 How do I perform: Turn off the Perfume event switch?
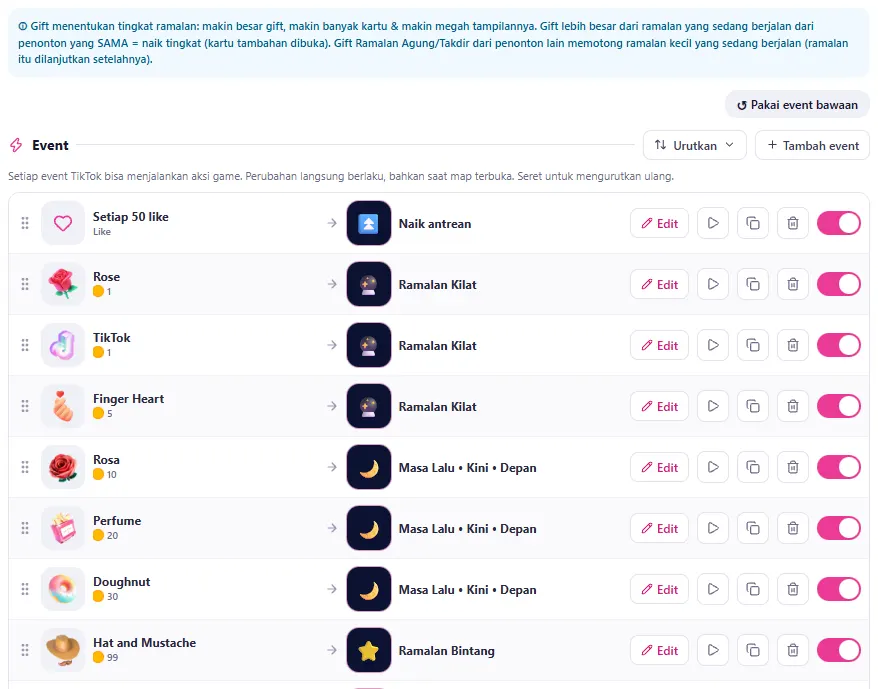(838, 528)
